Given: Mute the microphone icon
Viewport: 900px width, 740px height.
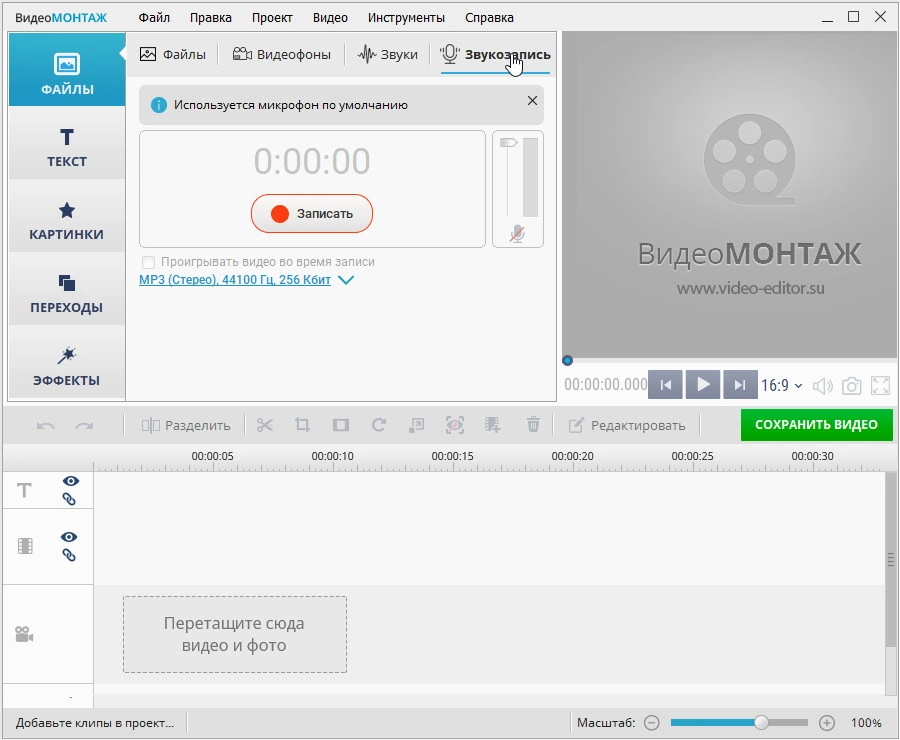Looking at the screenshot, I should (x=517, y=234).
